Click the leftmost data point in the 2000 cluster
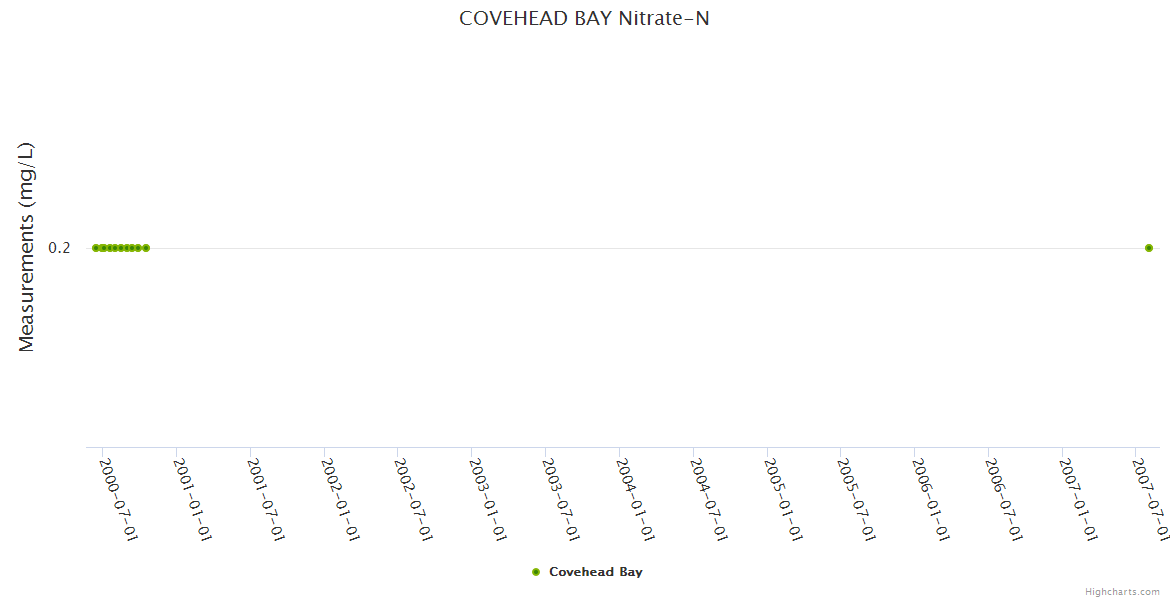This screenshot has height=600, width=1170. pos(95,248)
